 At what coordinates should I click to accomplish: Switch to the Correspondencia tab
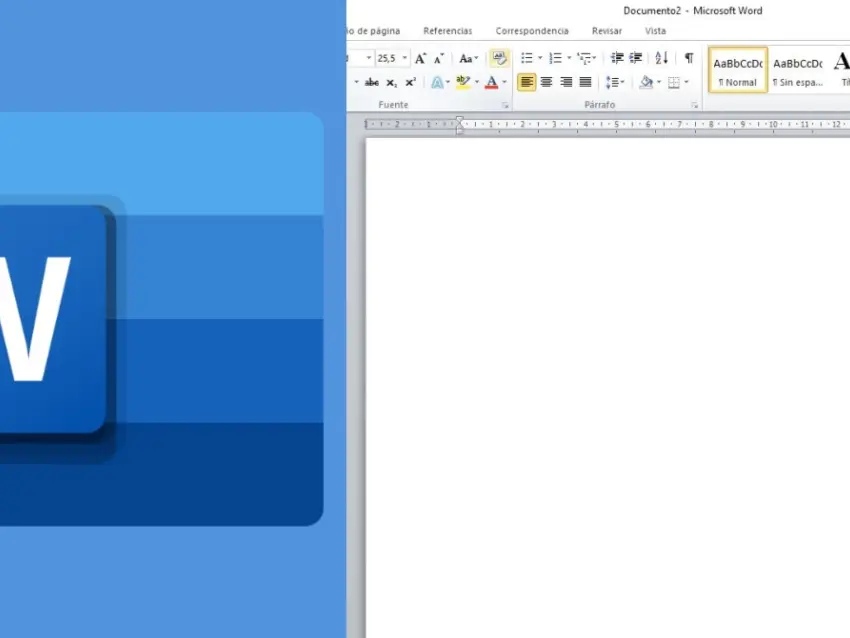532,31
